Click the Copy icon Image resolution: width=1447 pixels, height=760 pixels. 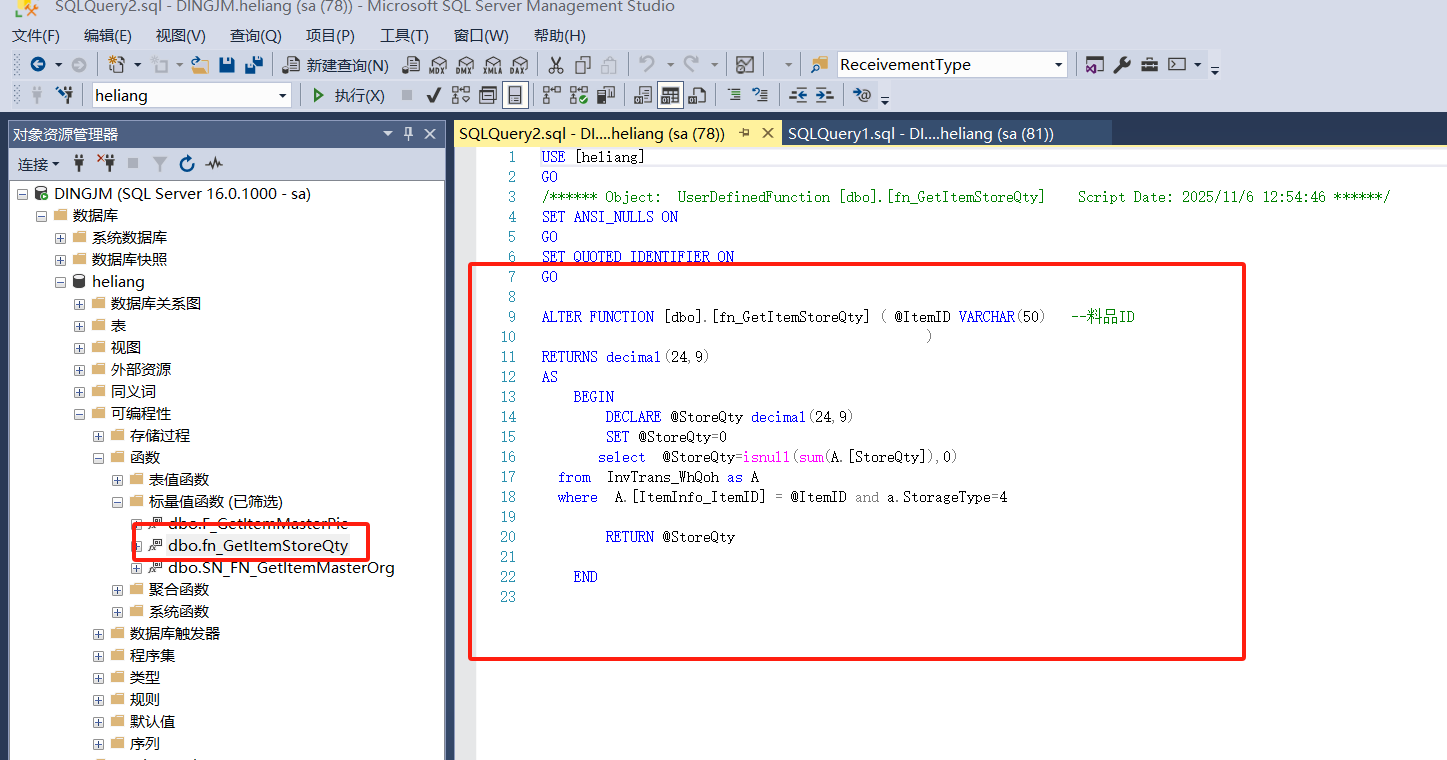click(x=582, y=65)
